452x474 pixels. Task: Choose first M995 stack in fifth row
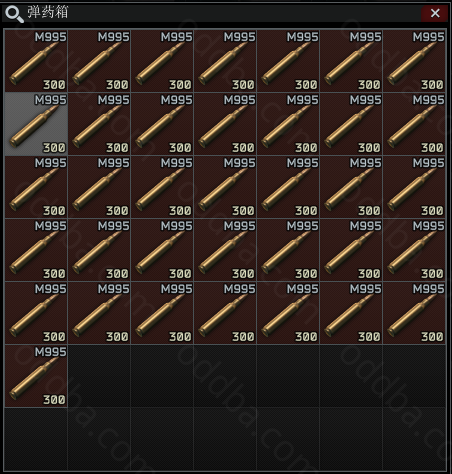tap(36, 313)
